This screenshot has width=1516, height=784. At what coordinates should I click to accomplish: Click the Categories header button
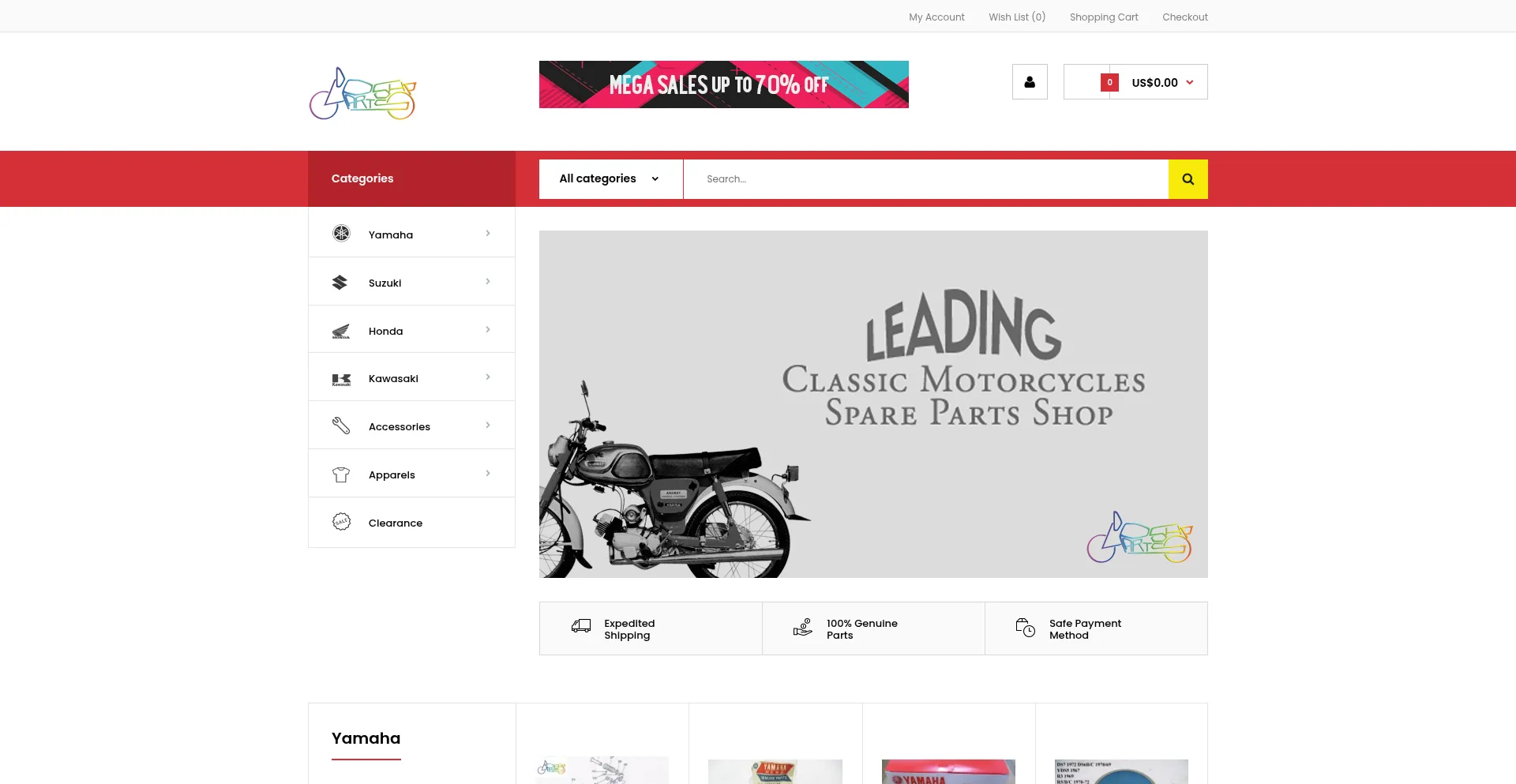click(x=411, y=178)
